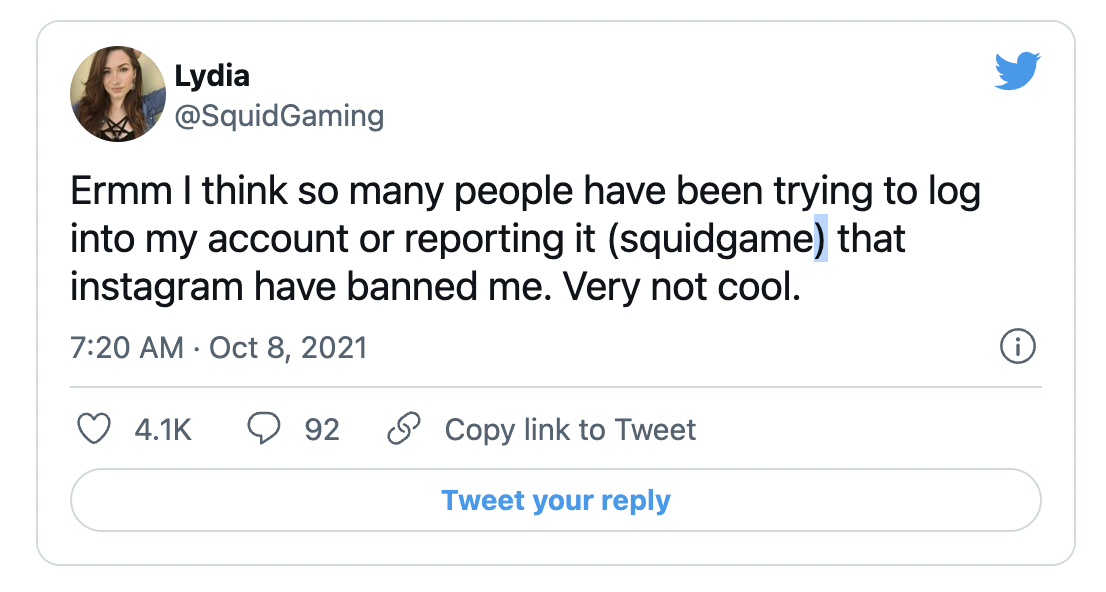This screenshot has width=1106, height=592.
Task: Click the Twitter bird logo
Action: click(x=1017, y=72)
